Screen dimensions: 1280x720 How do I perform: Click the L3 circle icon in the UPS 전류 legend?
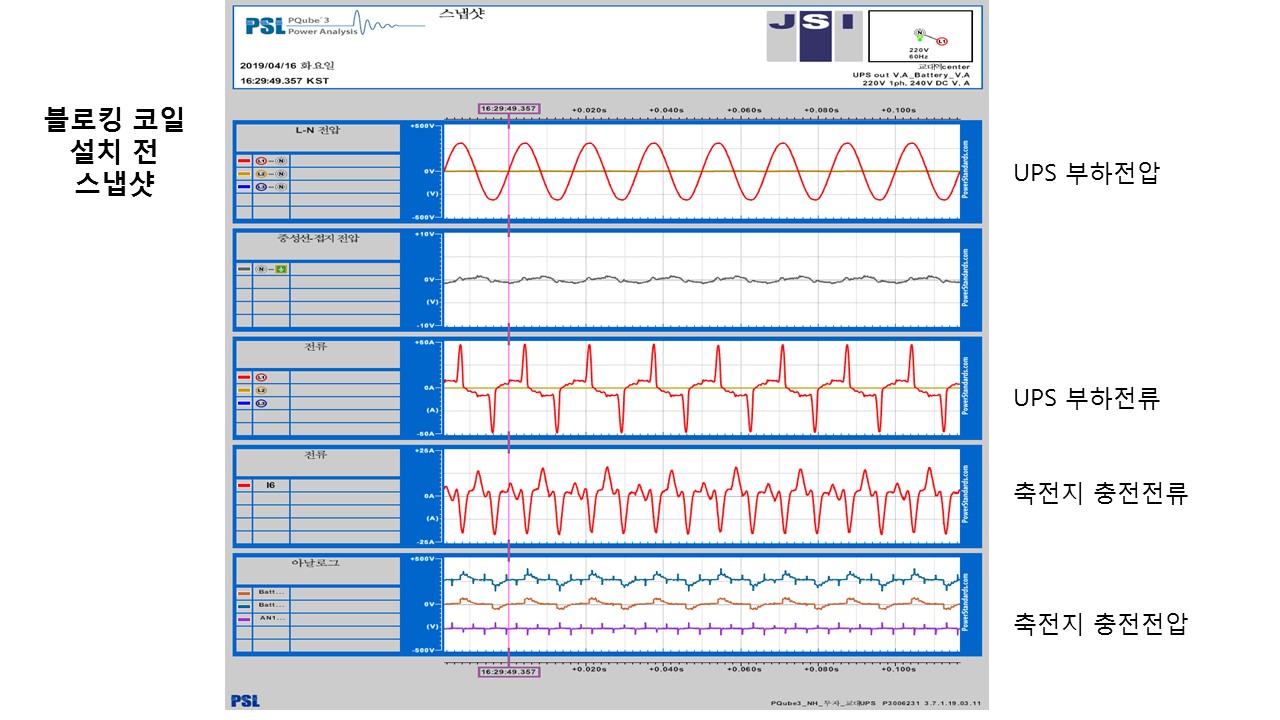(x=262, y=403)
